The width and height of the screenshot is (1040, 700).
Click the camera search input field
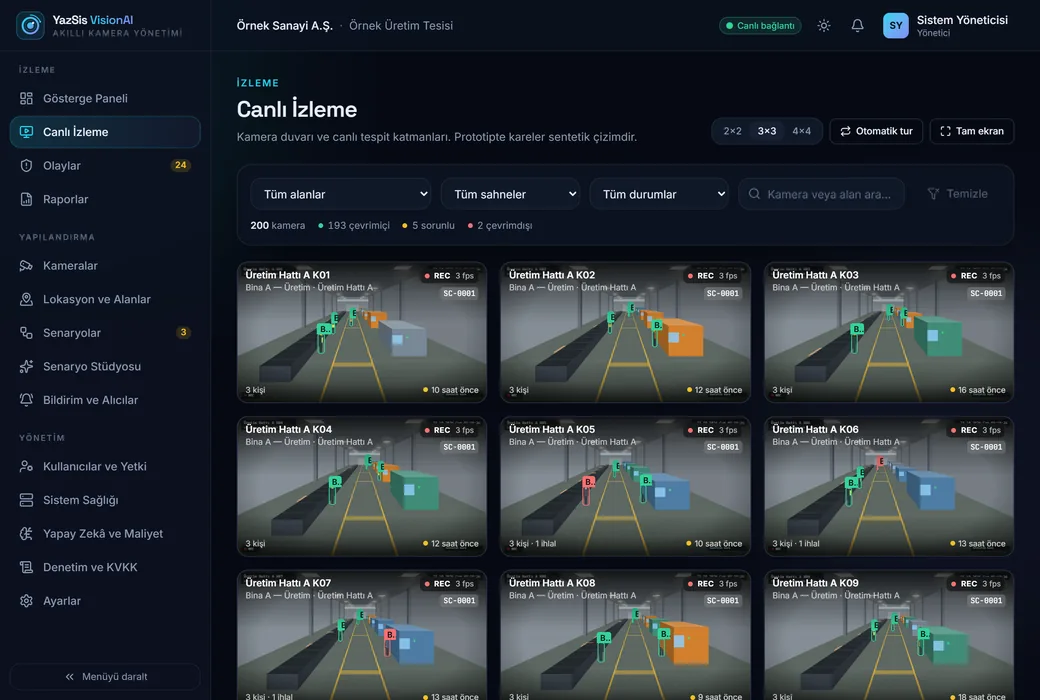click(x=821, y=194)
